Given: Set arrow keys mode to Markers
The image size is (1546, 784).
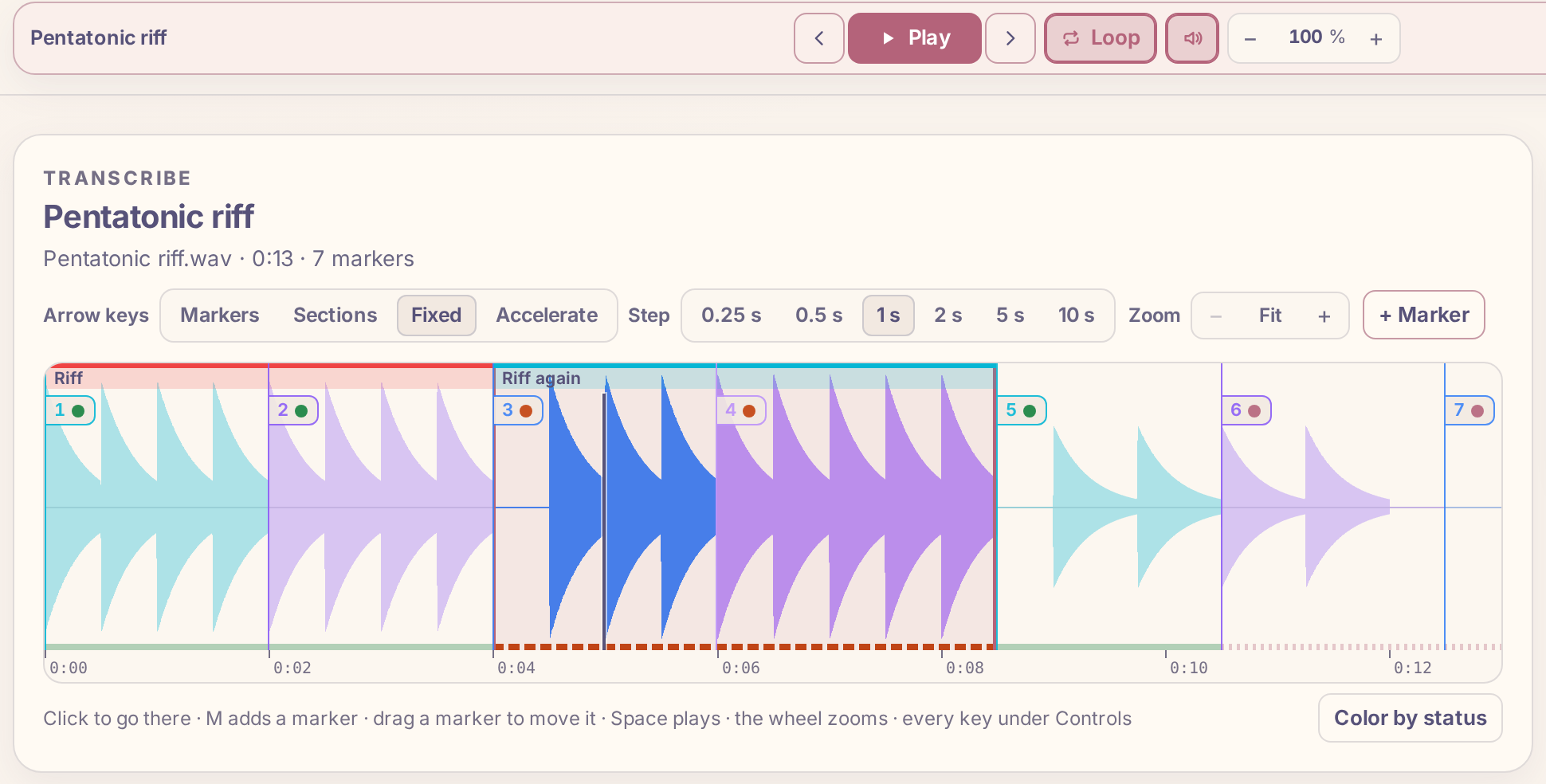Looking at the screenshot, I should (x=220, y=316).
